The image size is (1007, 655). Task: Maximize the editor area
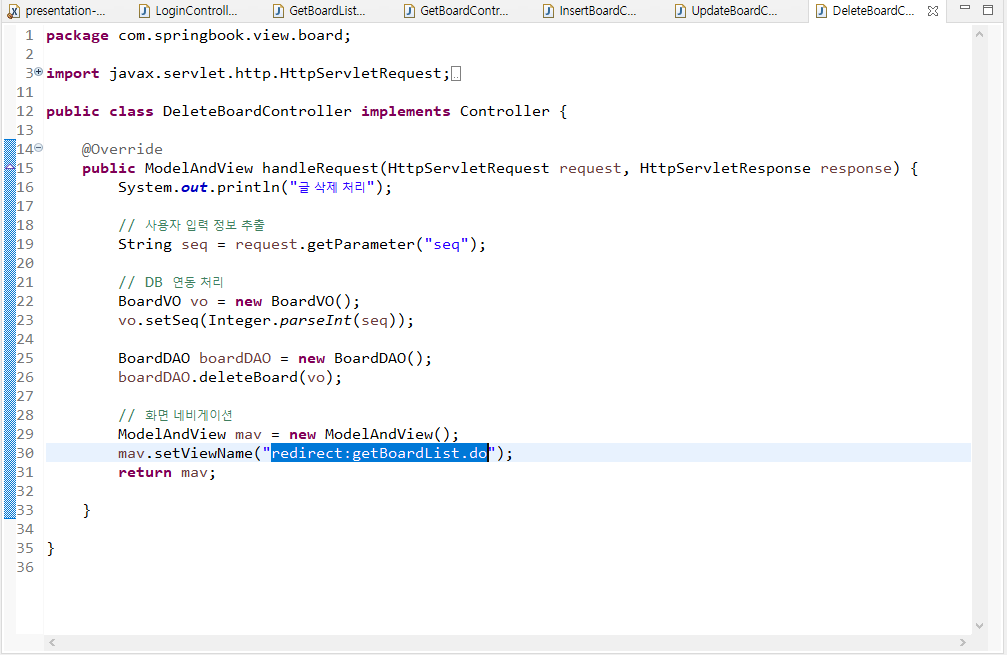coord(988,9)
